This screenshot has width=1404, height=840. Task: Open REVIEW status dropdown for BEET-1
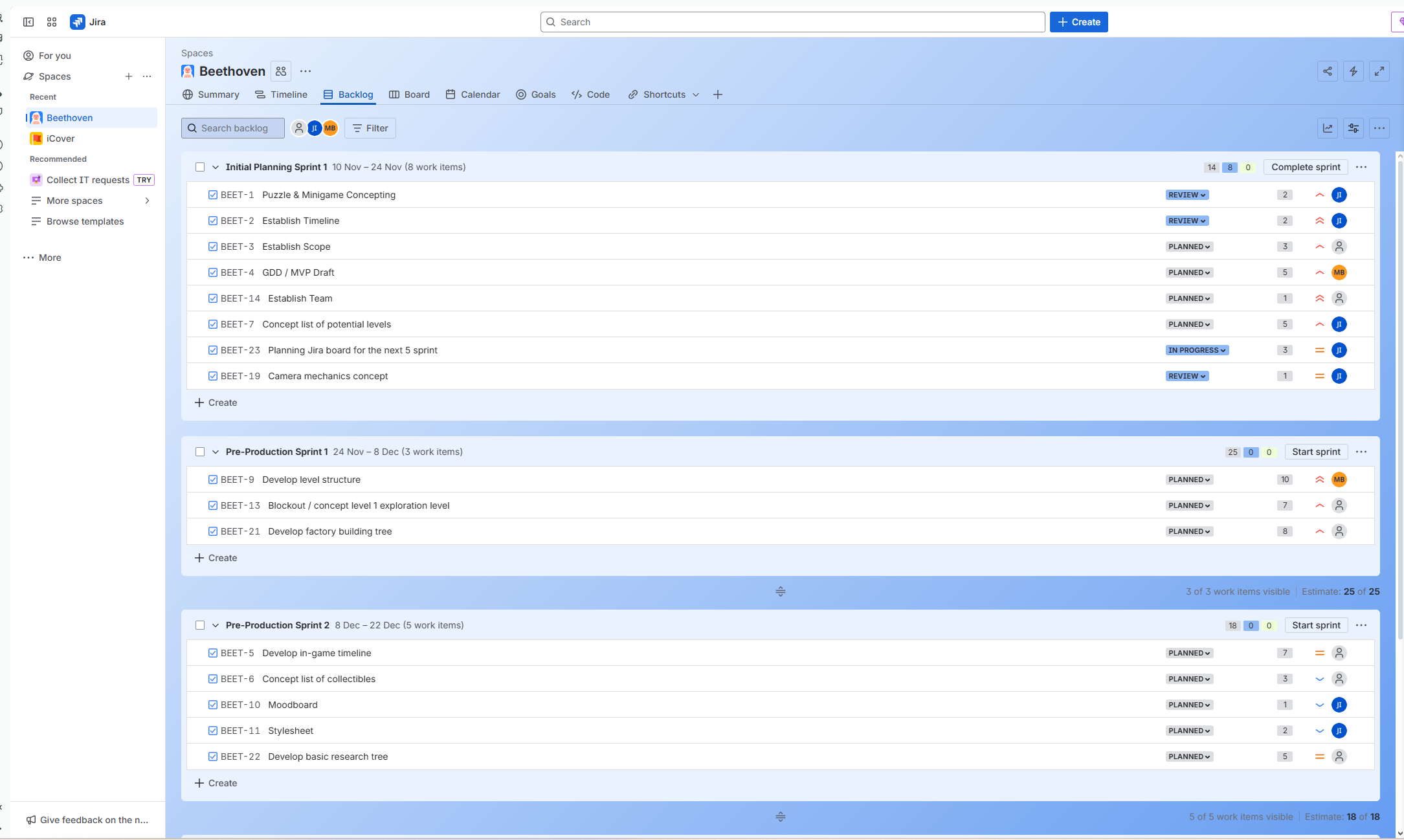point(1187,195)
